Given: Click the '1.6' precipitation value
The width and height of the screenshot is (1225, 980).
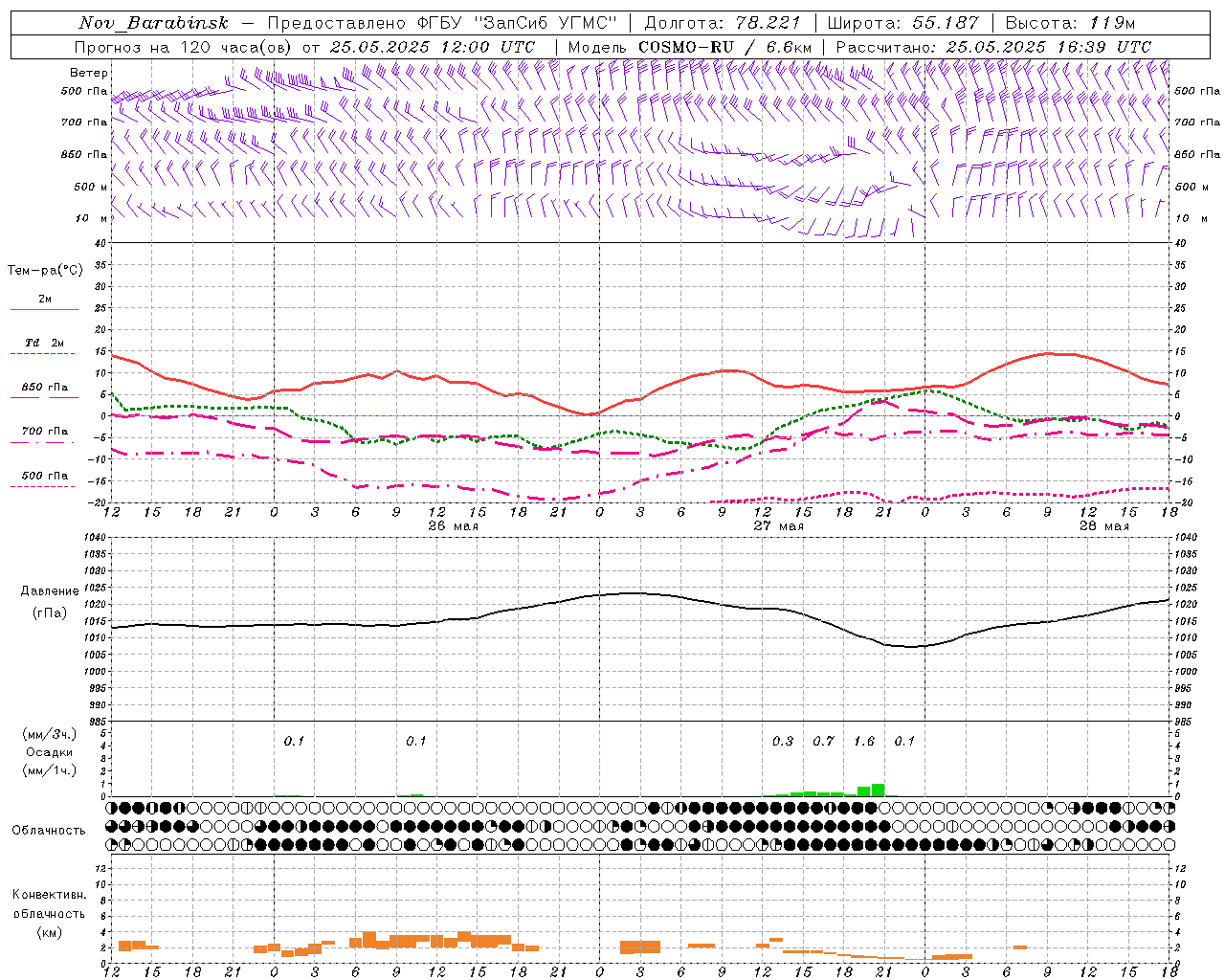Looking at the screenshot, I should tap(864, 742).
